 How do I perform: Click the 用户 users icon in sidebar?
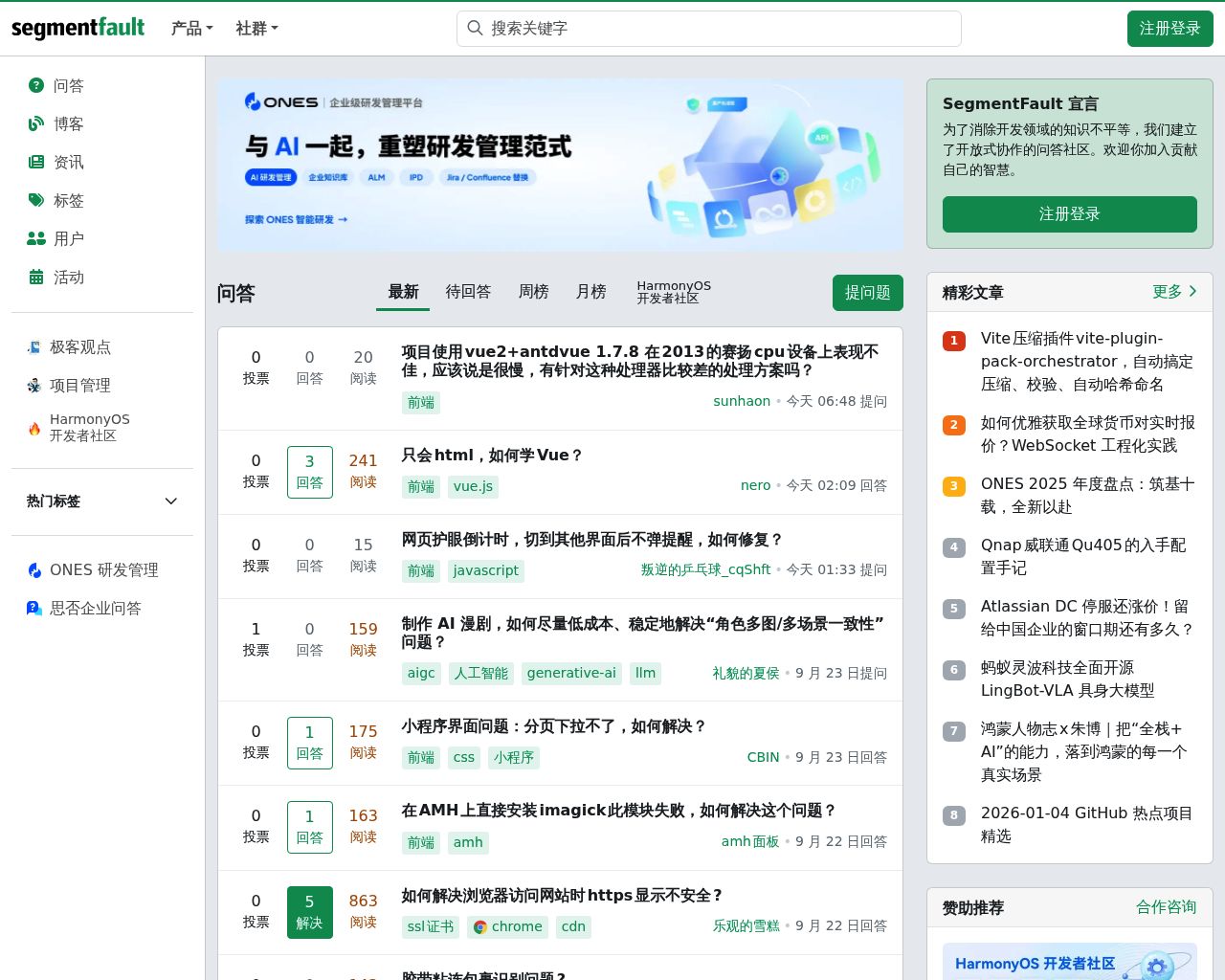[36, 238]
